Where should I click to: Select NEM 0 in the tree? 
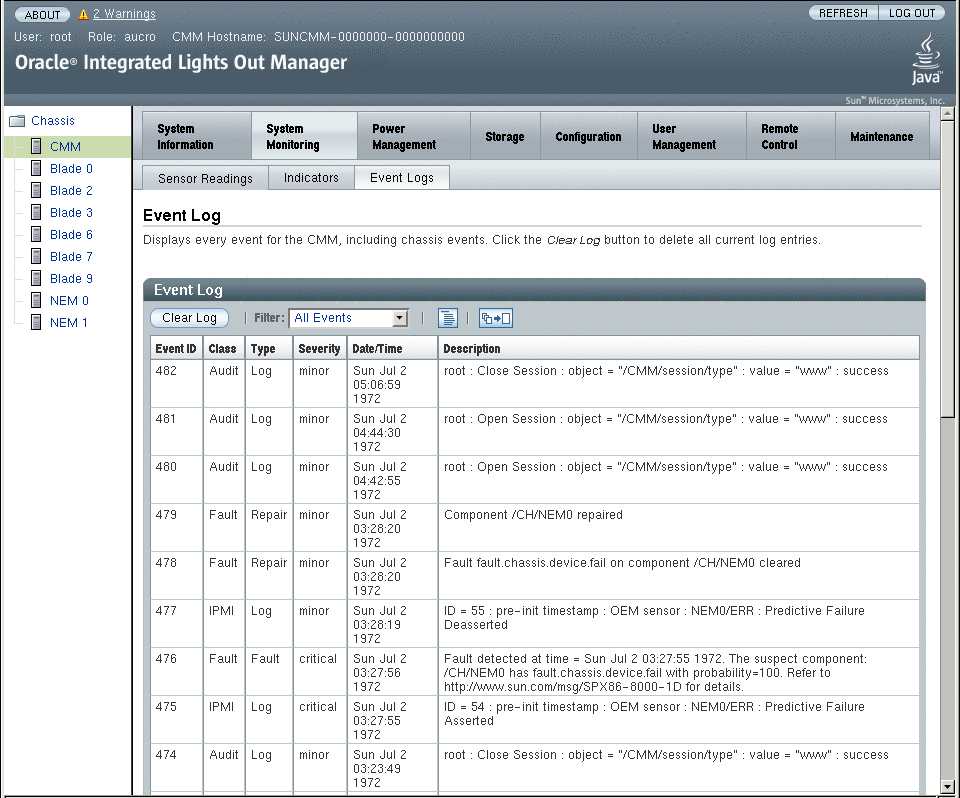coord(69,301)
